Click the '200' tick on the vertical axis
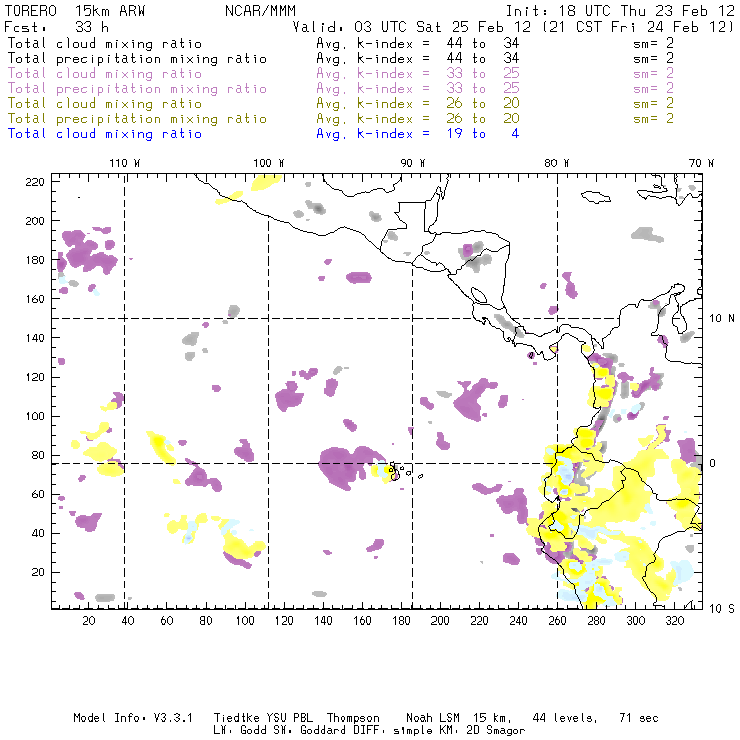Screen dimensions: 740x740 pos(35,221)
